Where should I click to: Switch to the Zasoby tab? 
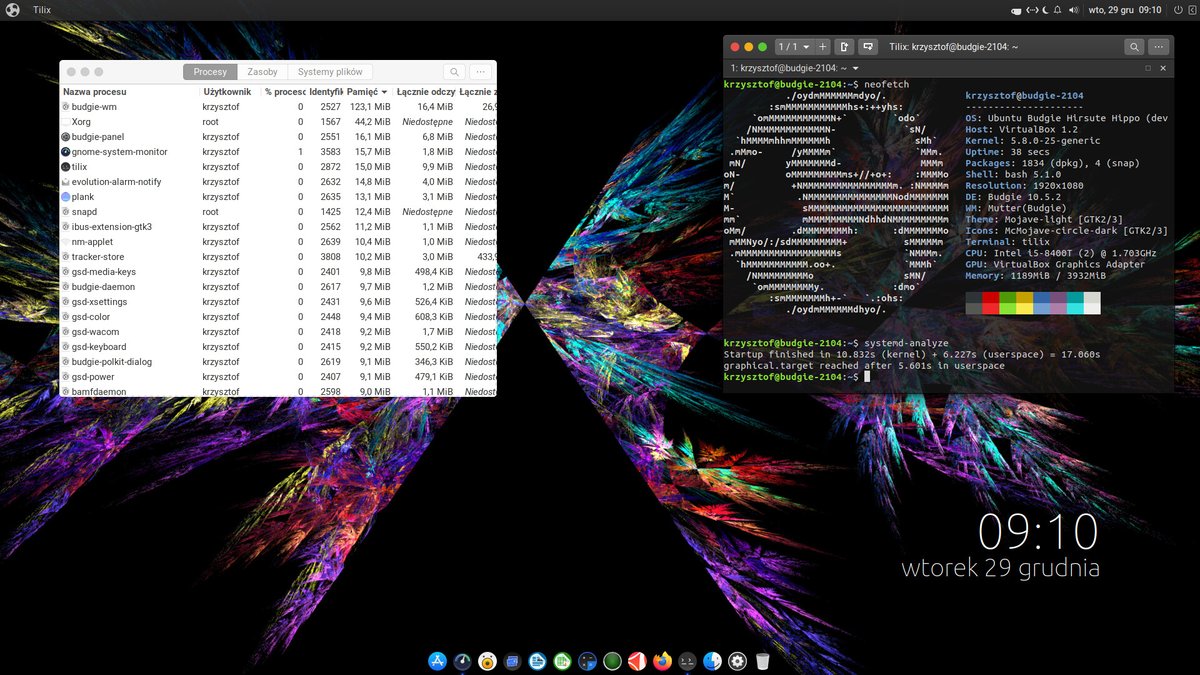click(x=263, y=72)
